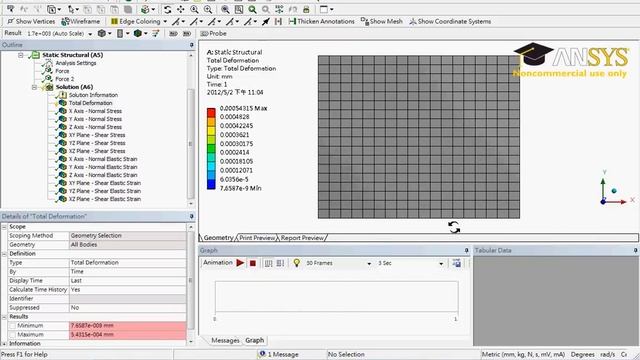Switch to the Report Preview tab

302,238
